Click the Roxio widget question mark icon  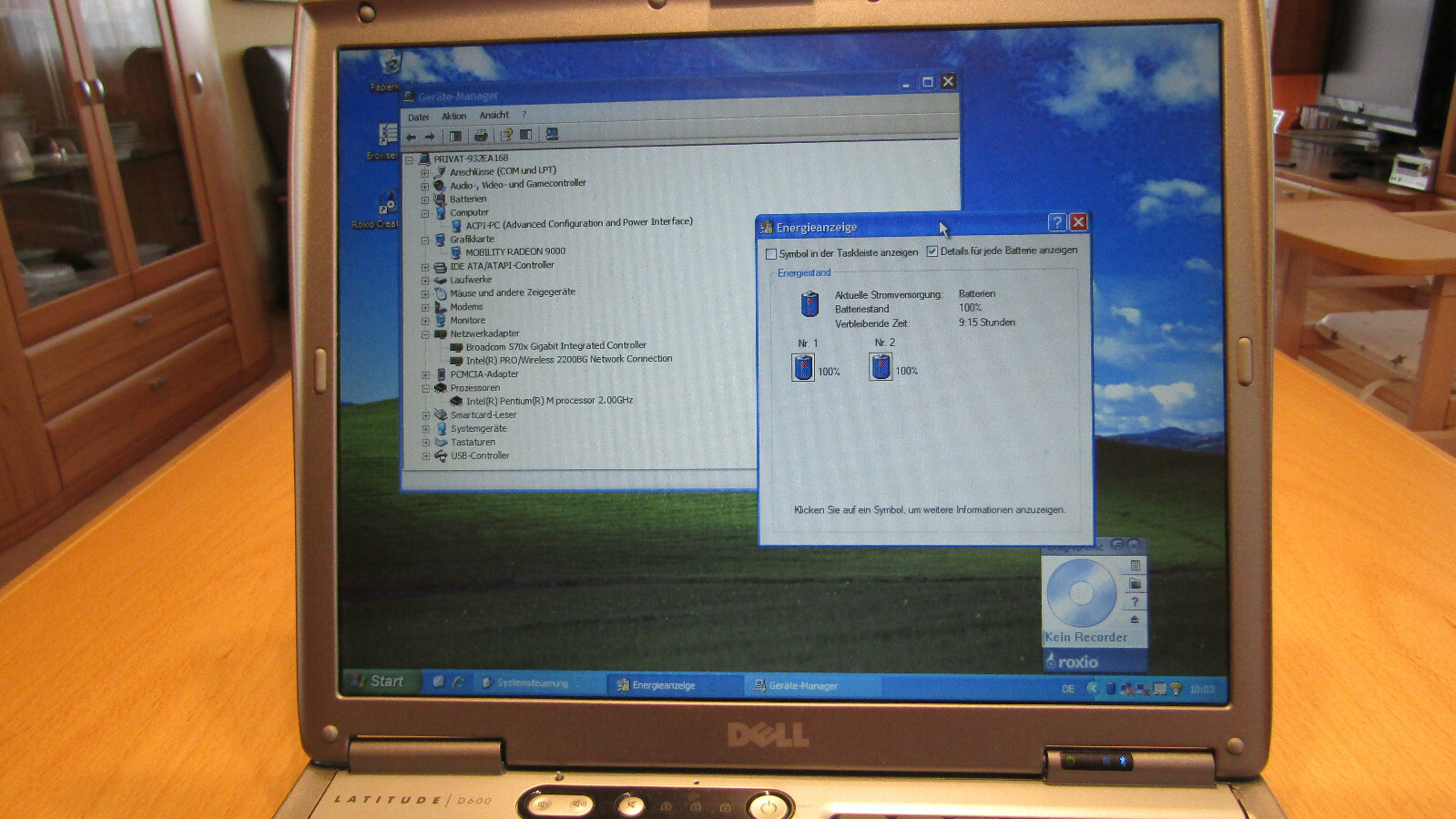pos(1135,601)
